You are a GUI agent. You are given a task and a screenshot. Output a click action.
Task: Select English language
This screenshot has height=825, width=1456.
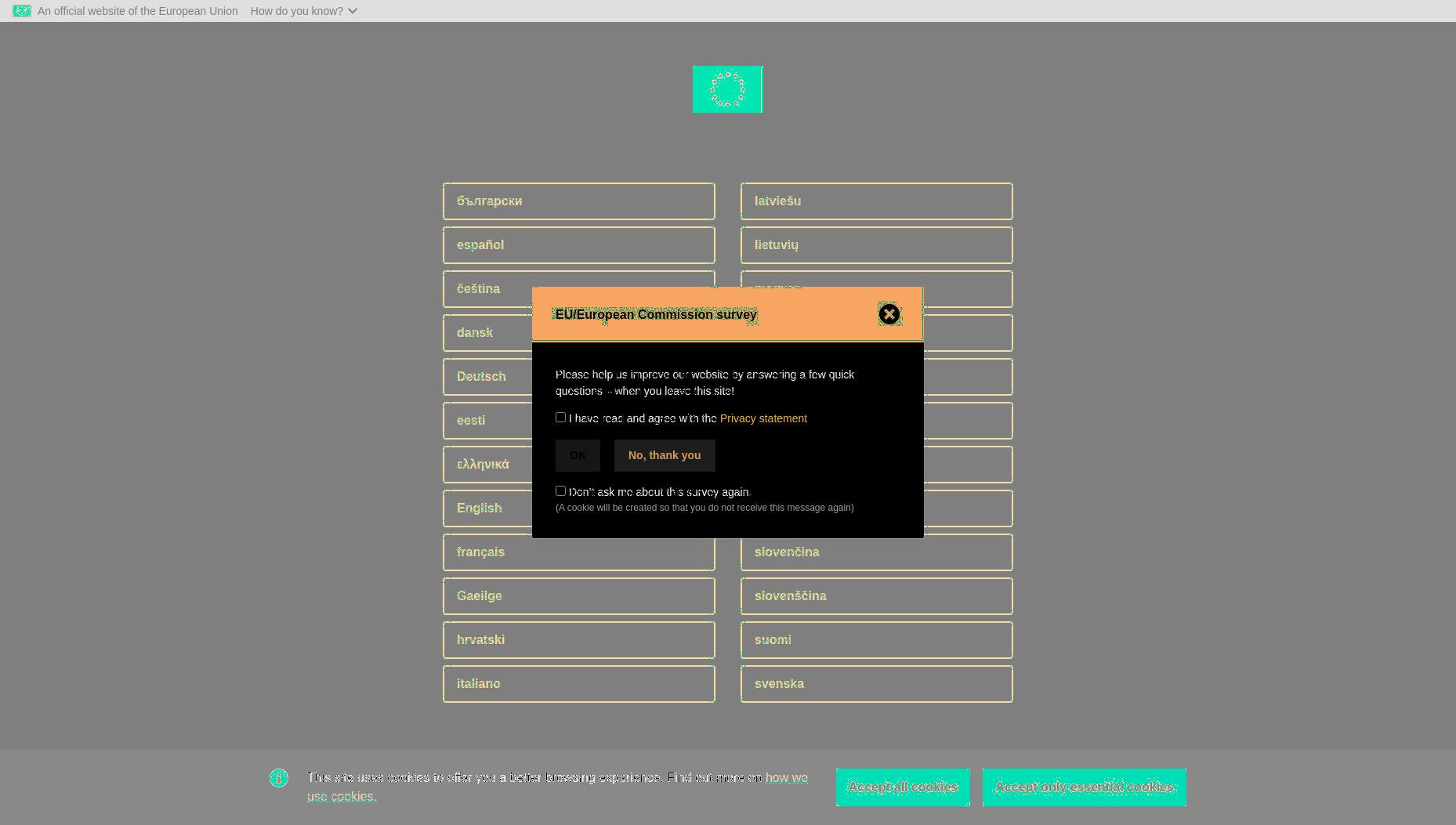tap(487, 508)
